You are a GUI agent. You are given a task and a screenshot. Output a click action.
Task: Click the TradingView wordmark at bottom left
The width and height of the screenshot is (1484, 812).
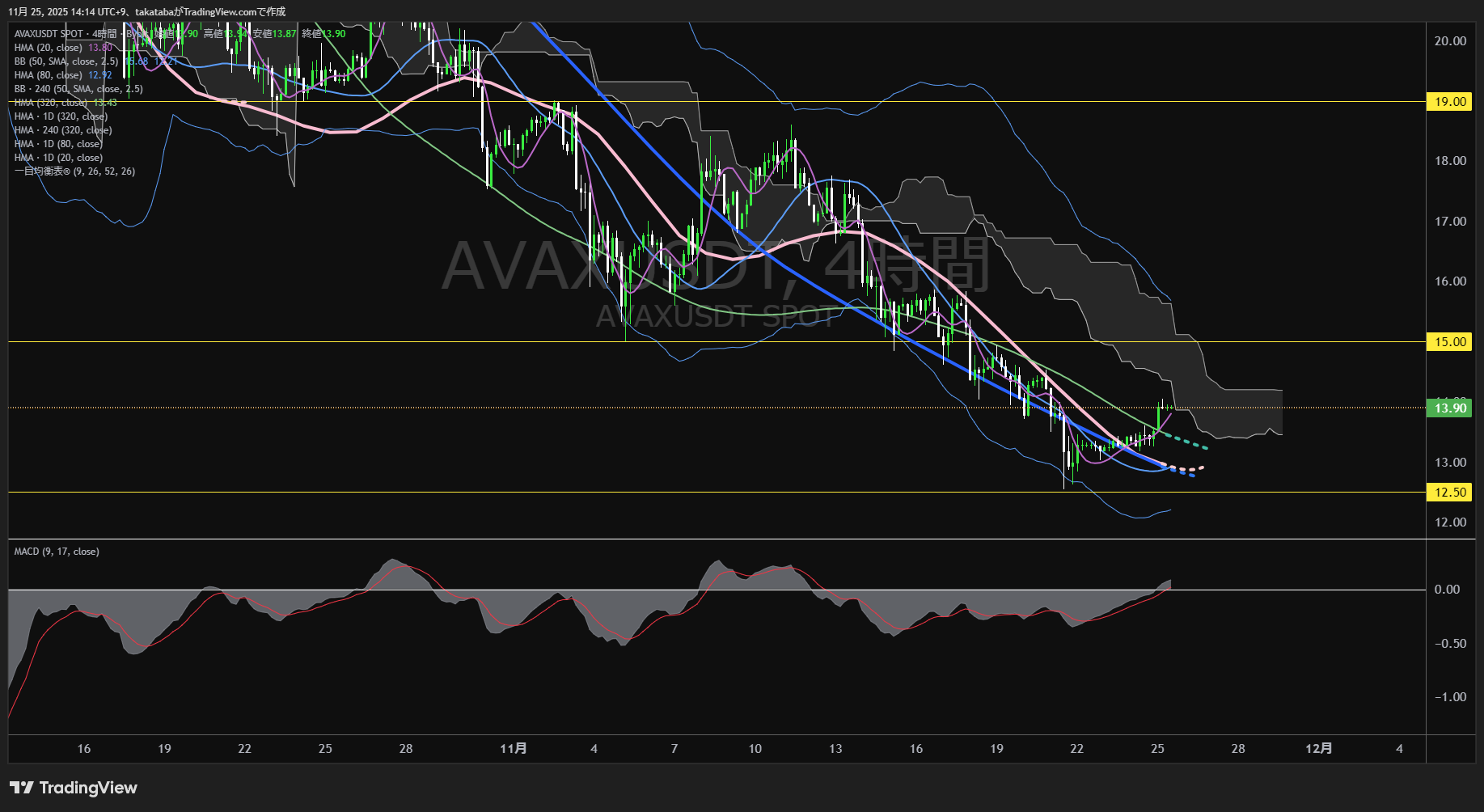pyautogui.click(x=89, y=787)
